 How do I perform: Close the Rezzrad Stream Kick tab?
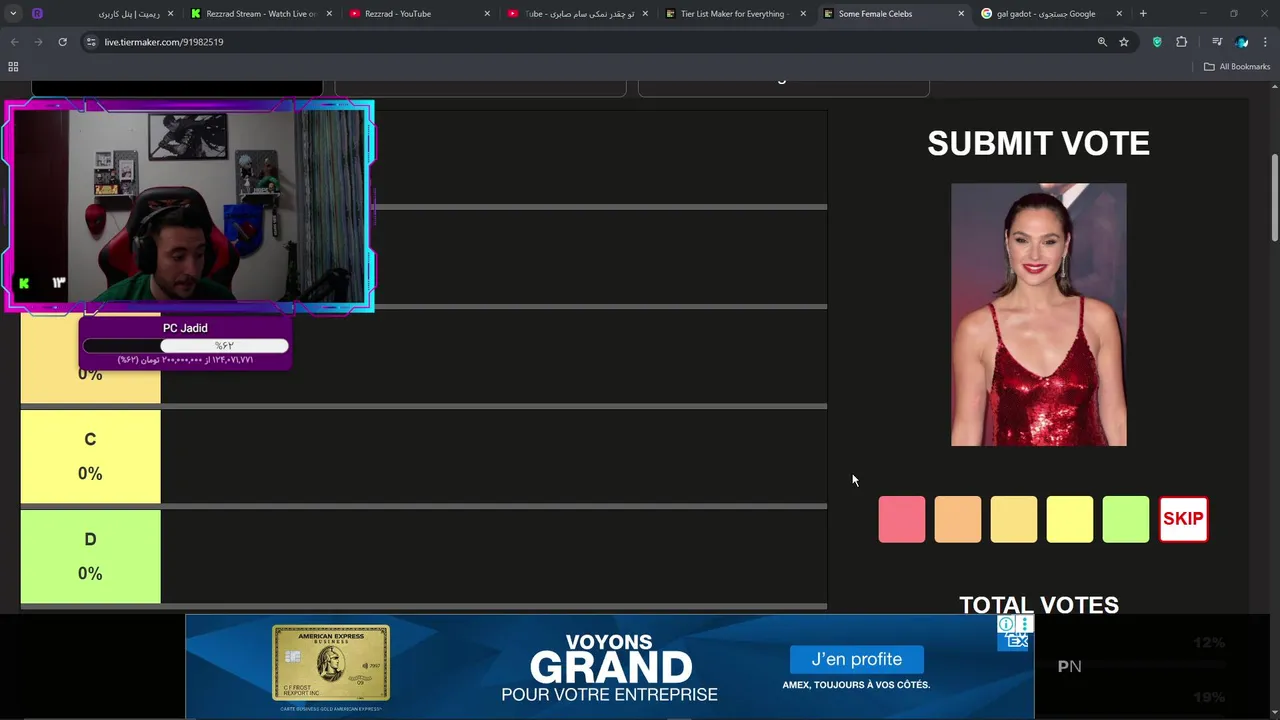point(329,14)
